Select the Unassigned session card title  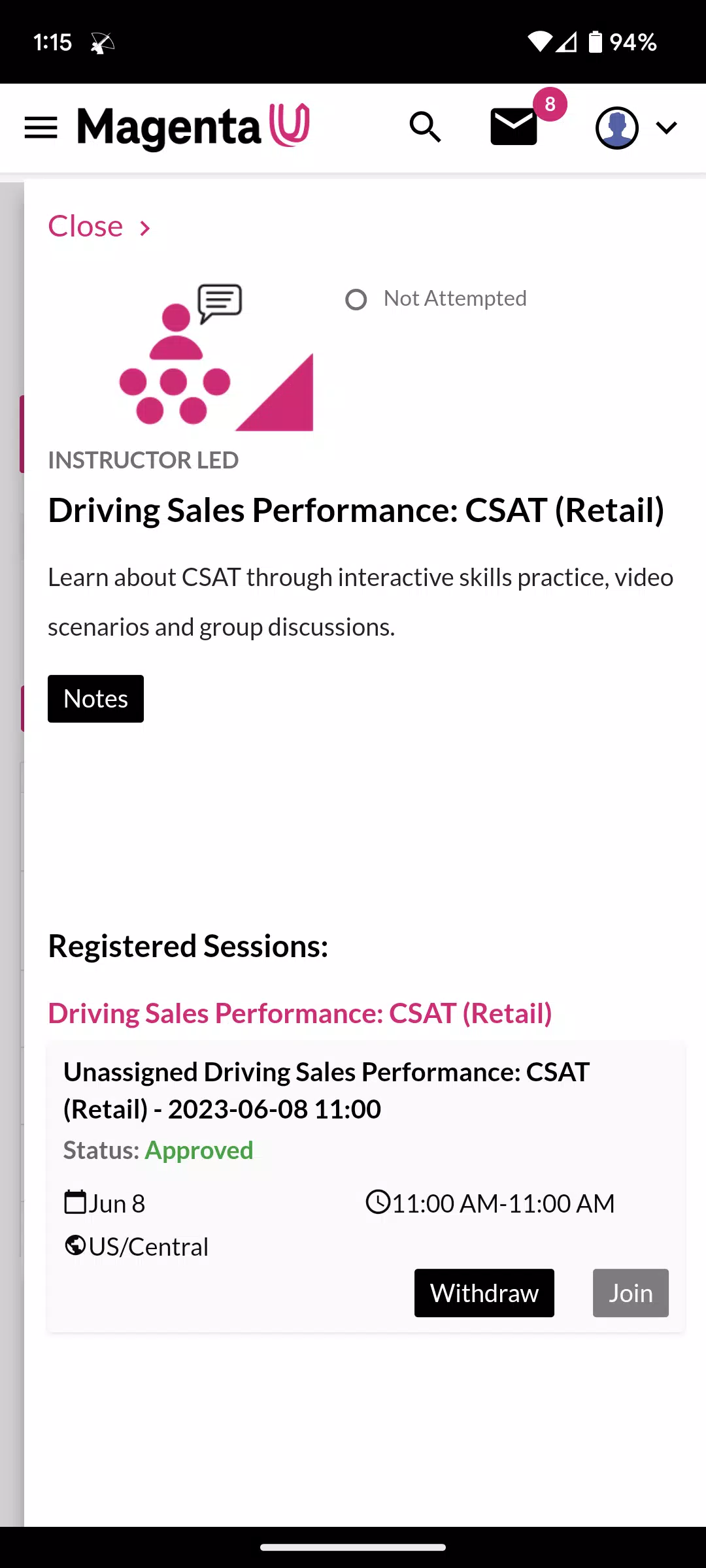[x=327, y=1090]
